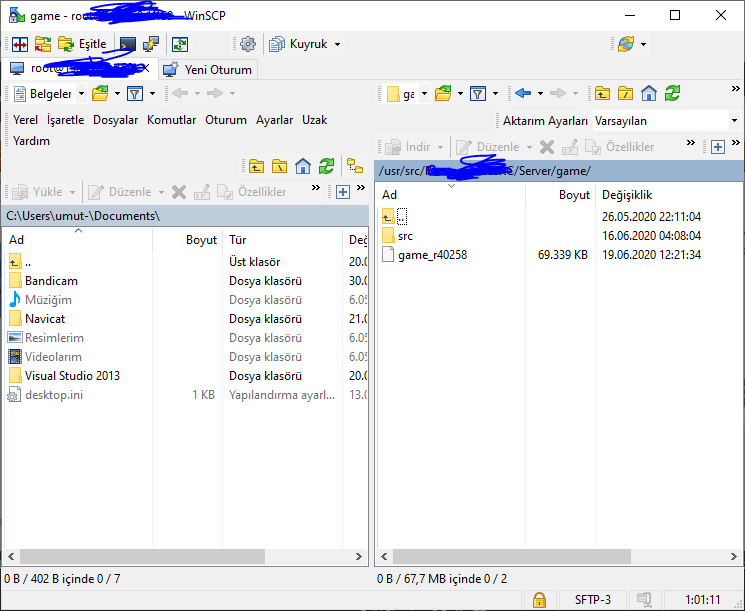The height and width of the screenshot is (611, 745).
Task: Open local parent directory icon
Action: (256, 166)
